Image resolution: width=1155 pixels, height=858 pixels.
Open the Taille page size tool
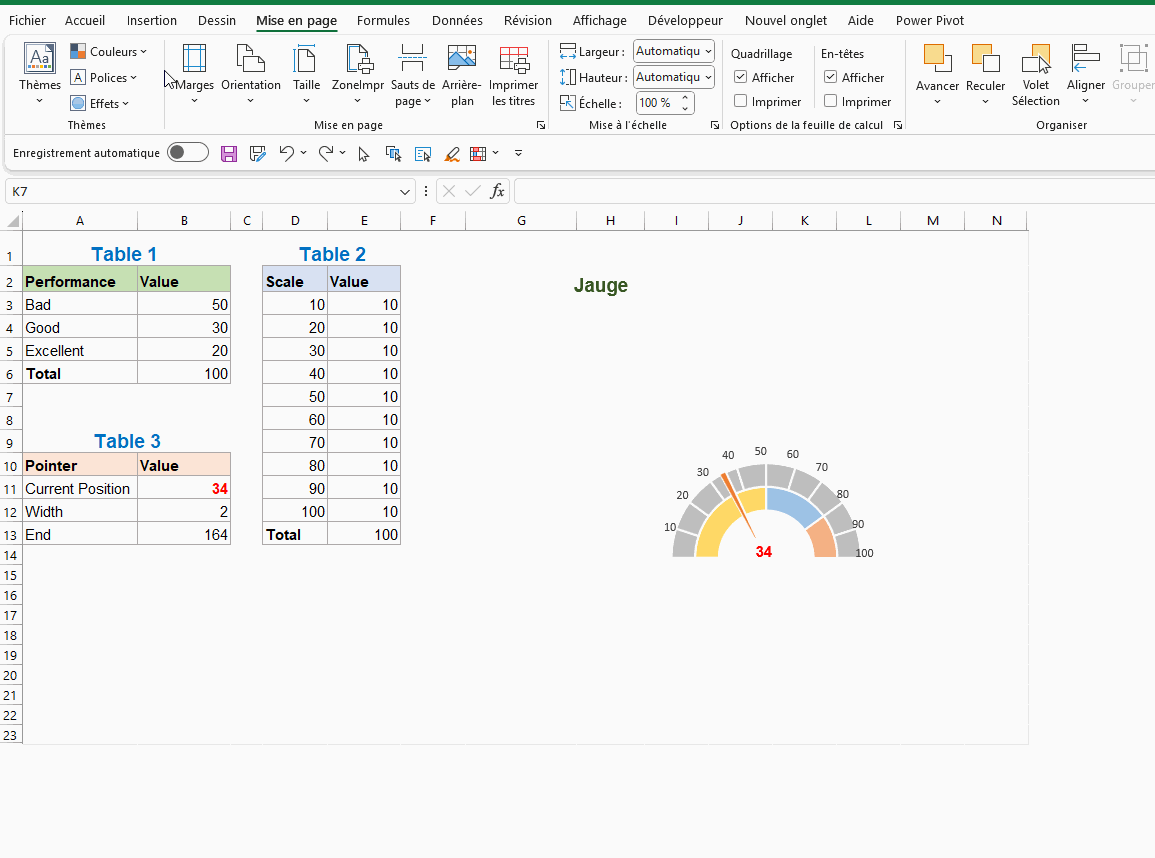coord(306,60)
